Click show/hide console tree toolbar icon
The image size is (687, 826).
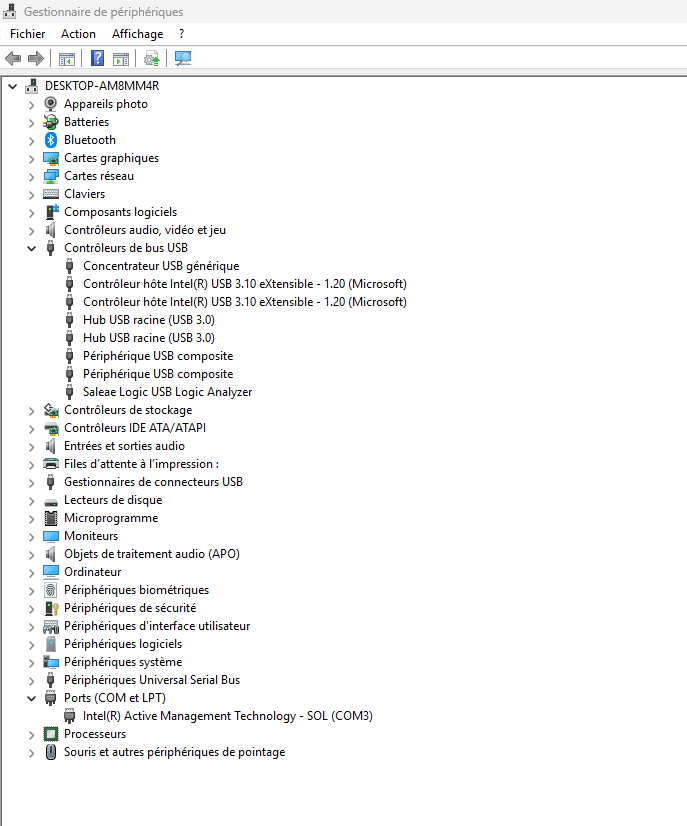pyautogui.click(x=67, y=58)
